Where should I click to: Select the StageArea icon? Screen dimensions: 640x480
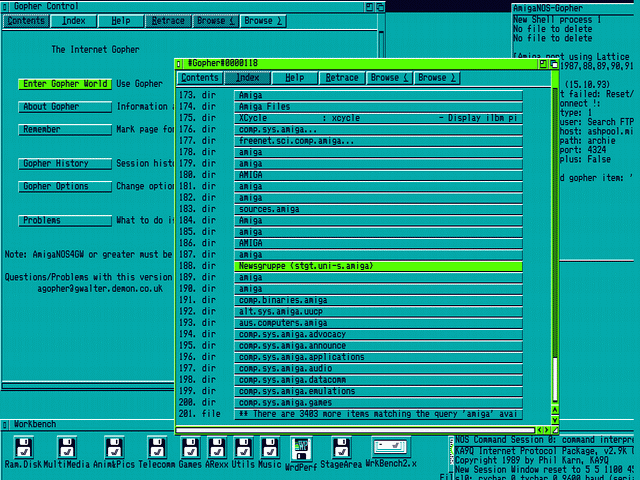339,446
